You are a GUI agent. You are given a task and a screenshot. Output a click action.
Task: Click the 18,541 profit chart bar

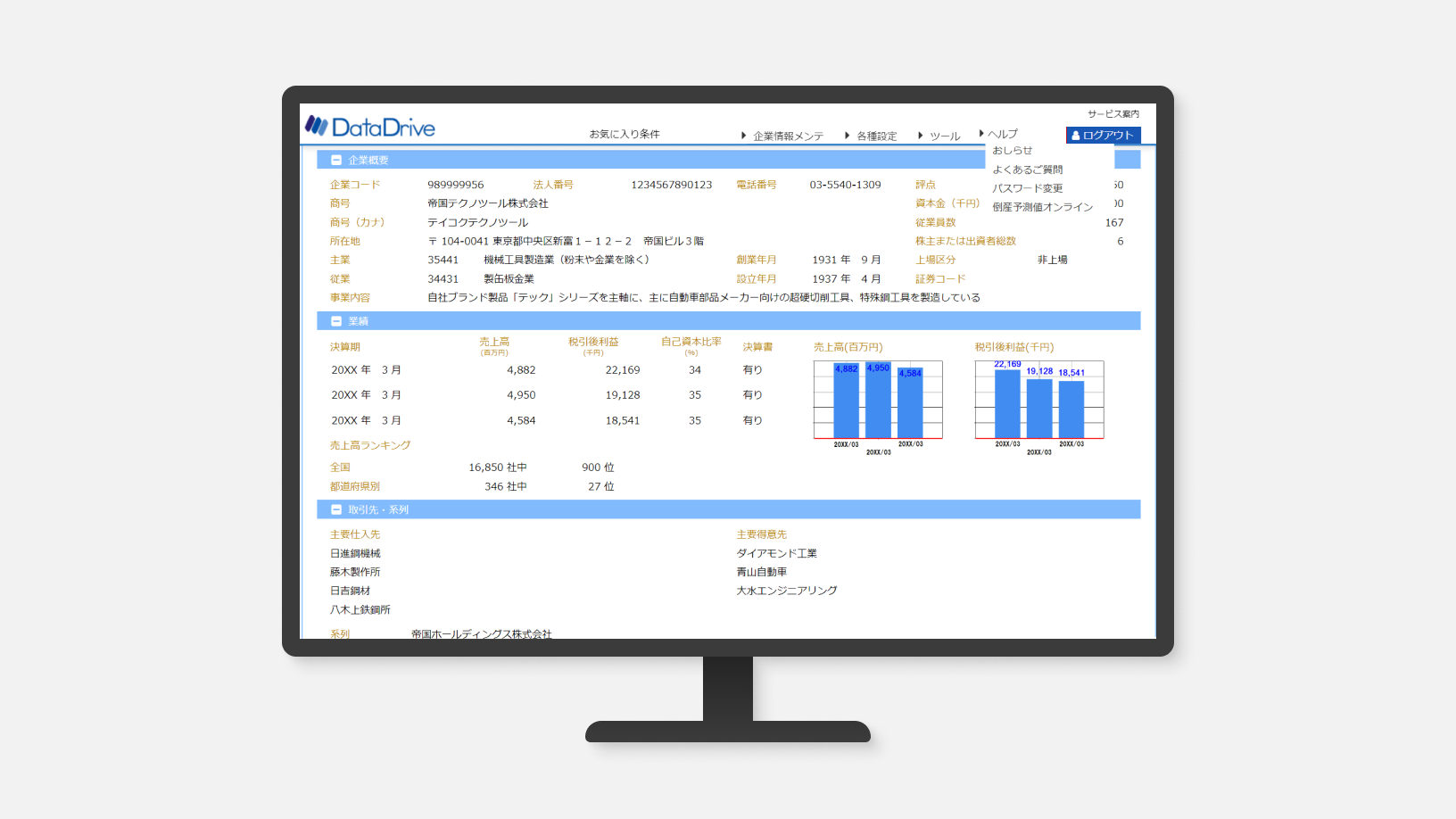click(x=1071, y=409)
